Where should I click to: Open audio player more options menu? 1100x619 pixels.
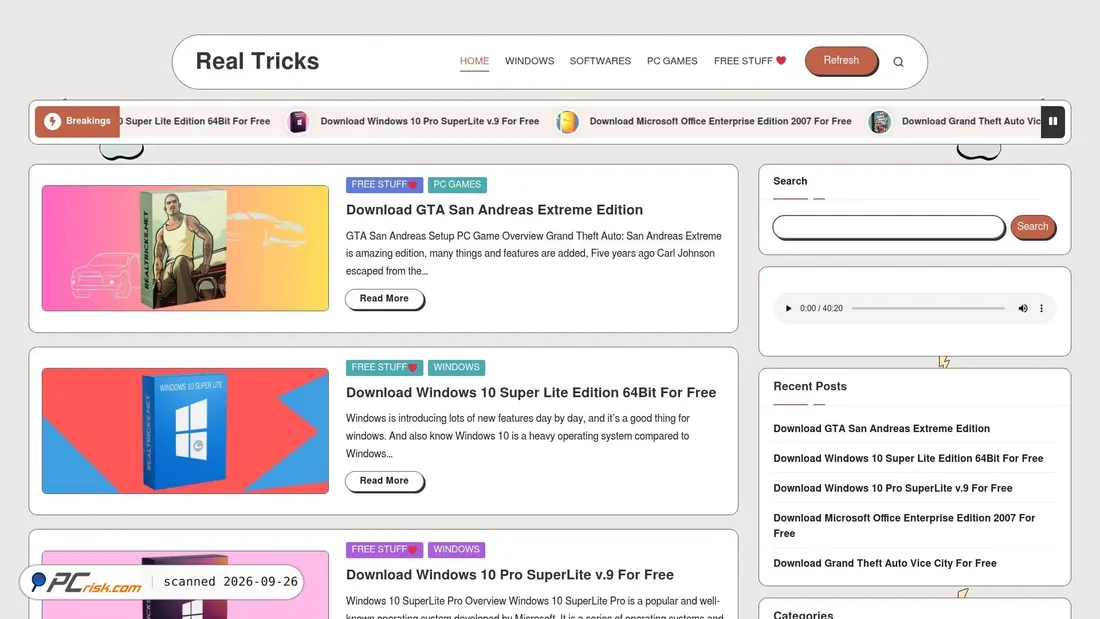tap(1041, 308)
